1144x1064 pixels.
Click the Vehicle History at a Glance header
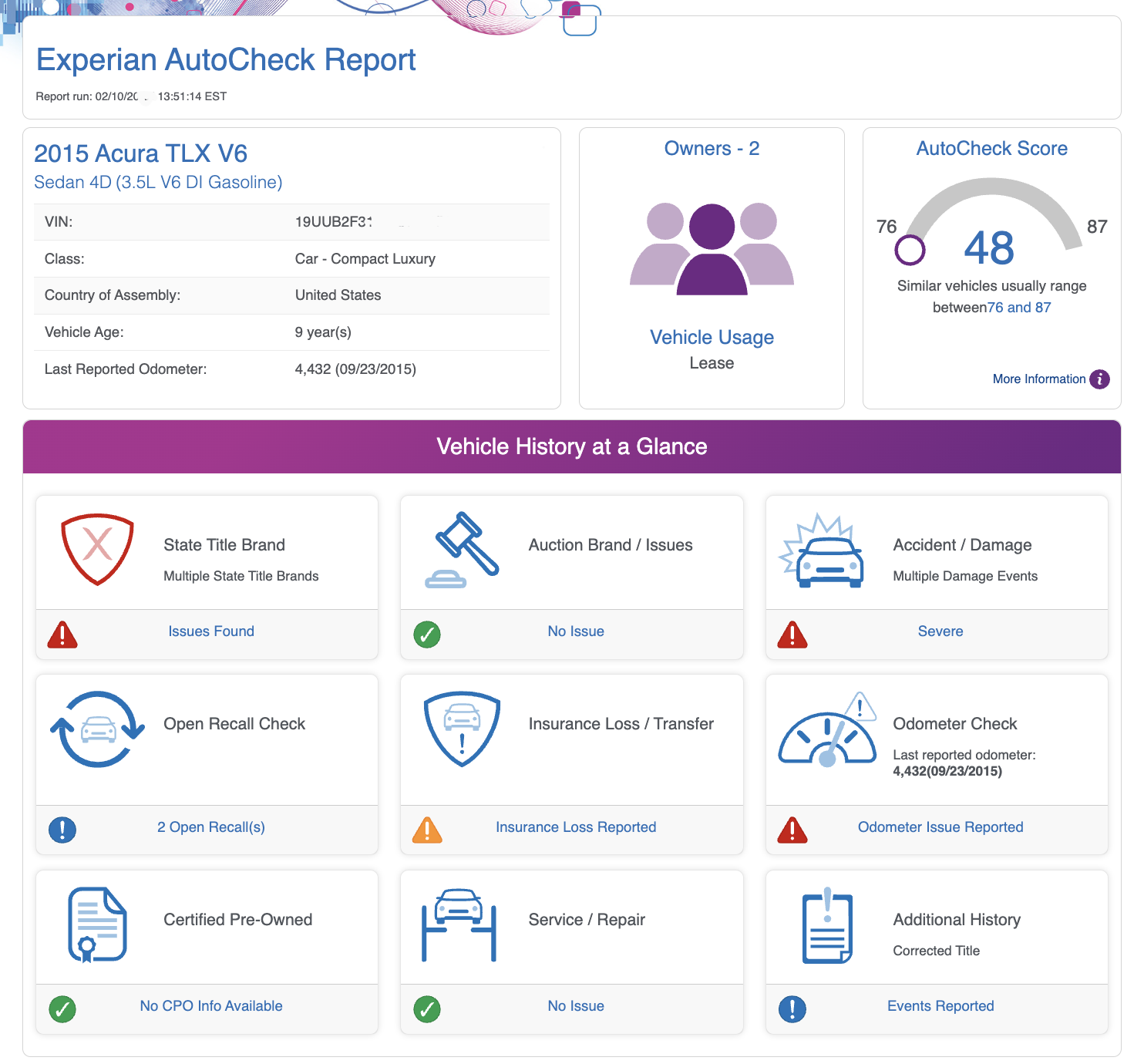pyautogui.click(x=572, y=447)
